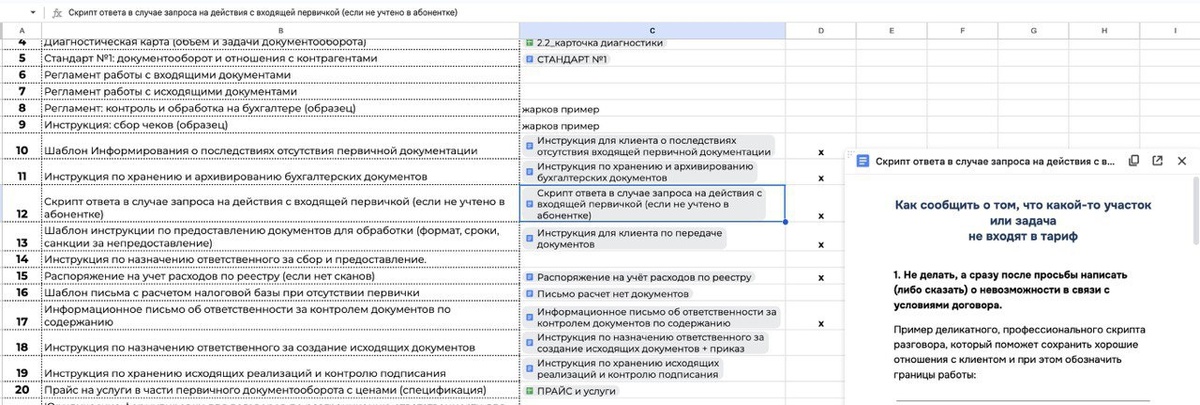Select cell 'Регламент: контроль и обработка на бухгалтере'
Screen dimensions: 1200x405
280,108
